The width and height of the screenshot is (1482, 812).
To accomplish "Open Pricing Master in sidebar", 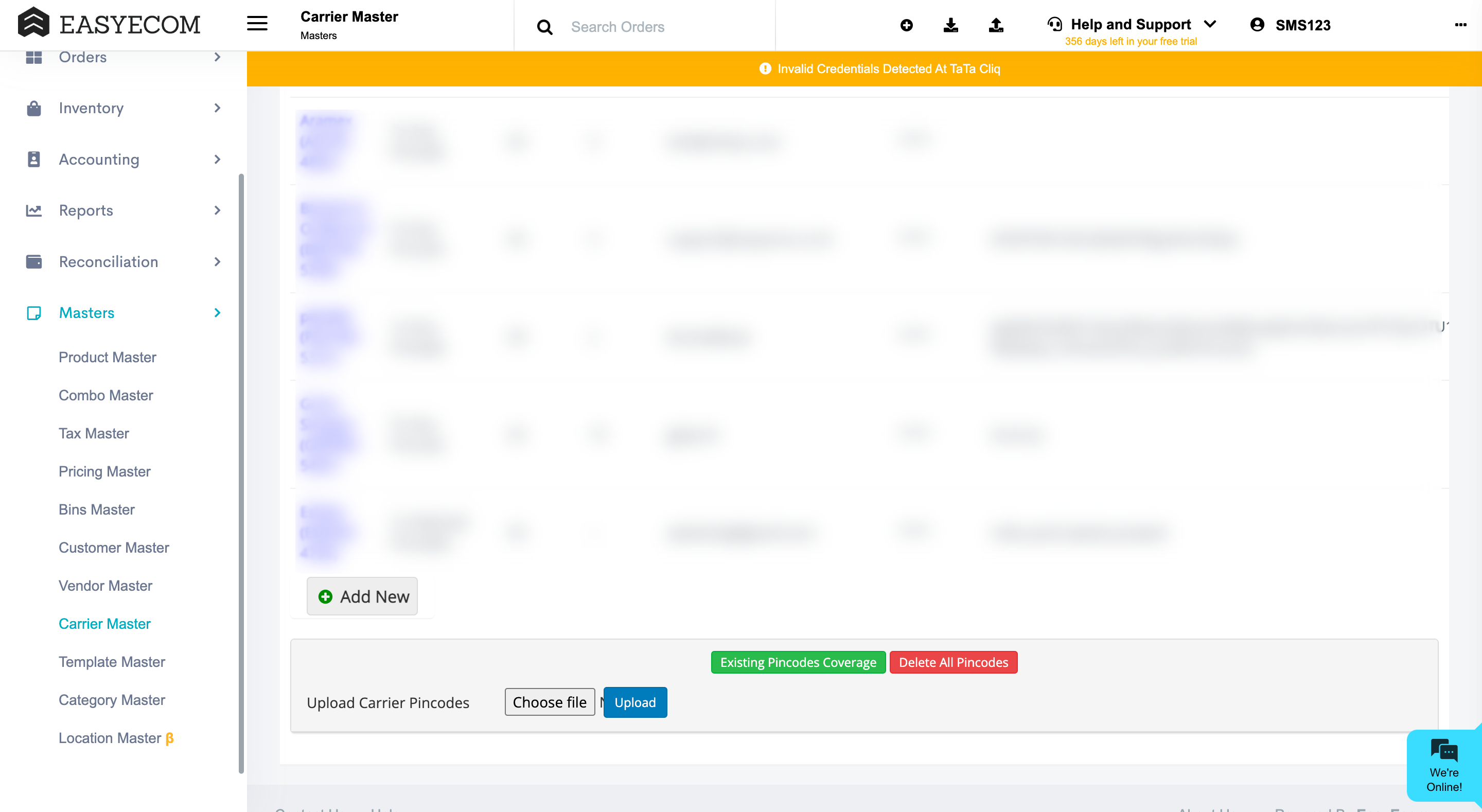I will [104, 471].
